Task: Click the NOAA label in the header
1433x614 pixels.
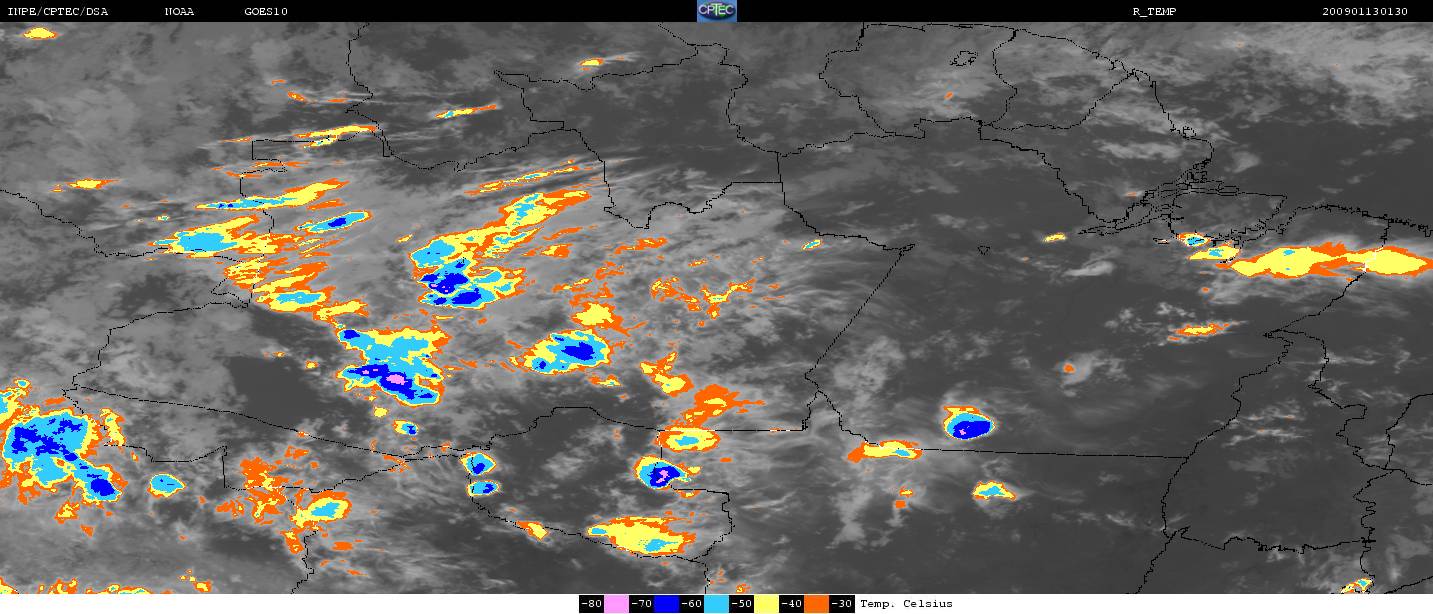Action: 179,12
